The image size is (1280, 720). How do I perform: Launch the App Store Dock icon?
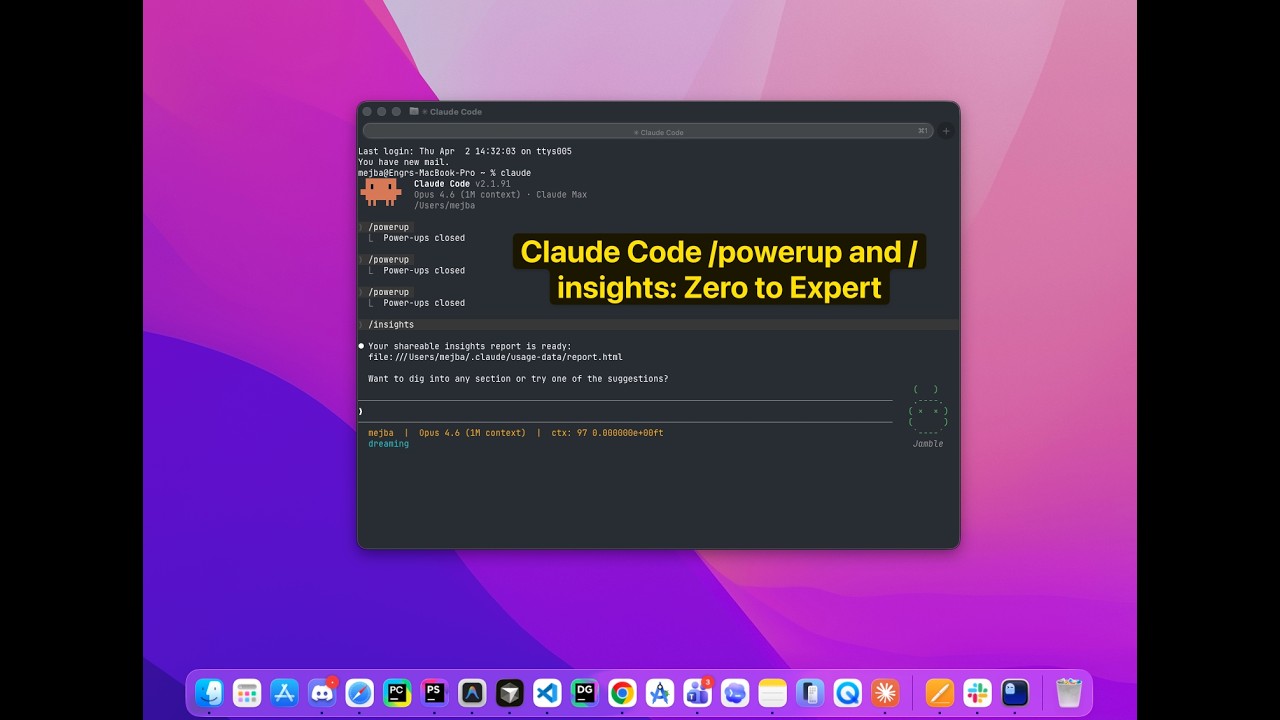[x=284, y=692]
